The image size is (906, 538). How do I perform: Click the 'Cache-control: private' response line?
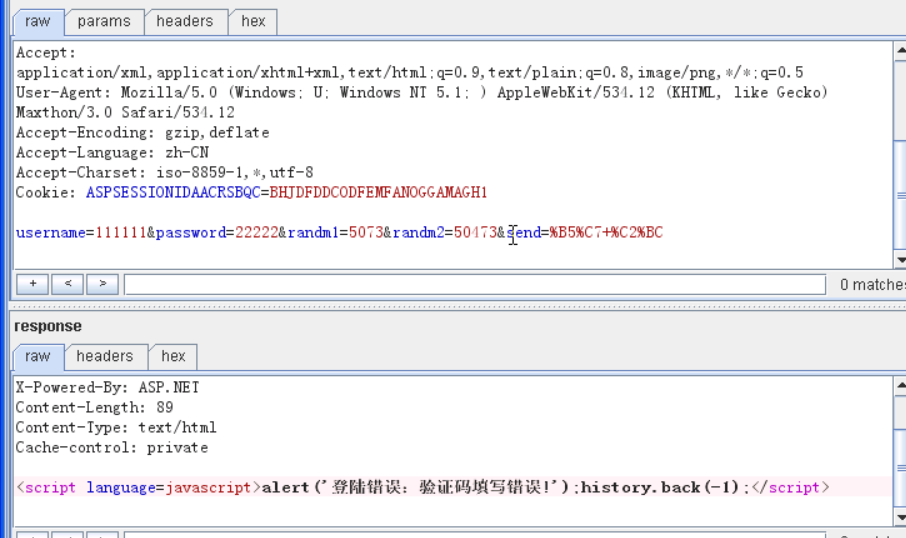point(112,448)
